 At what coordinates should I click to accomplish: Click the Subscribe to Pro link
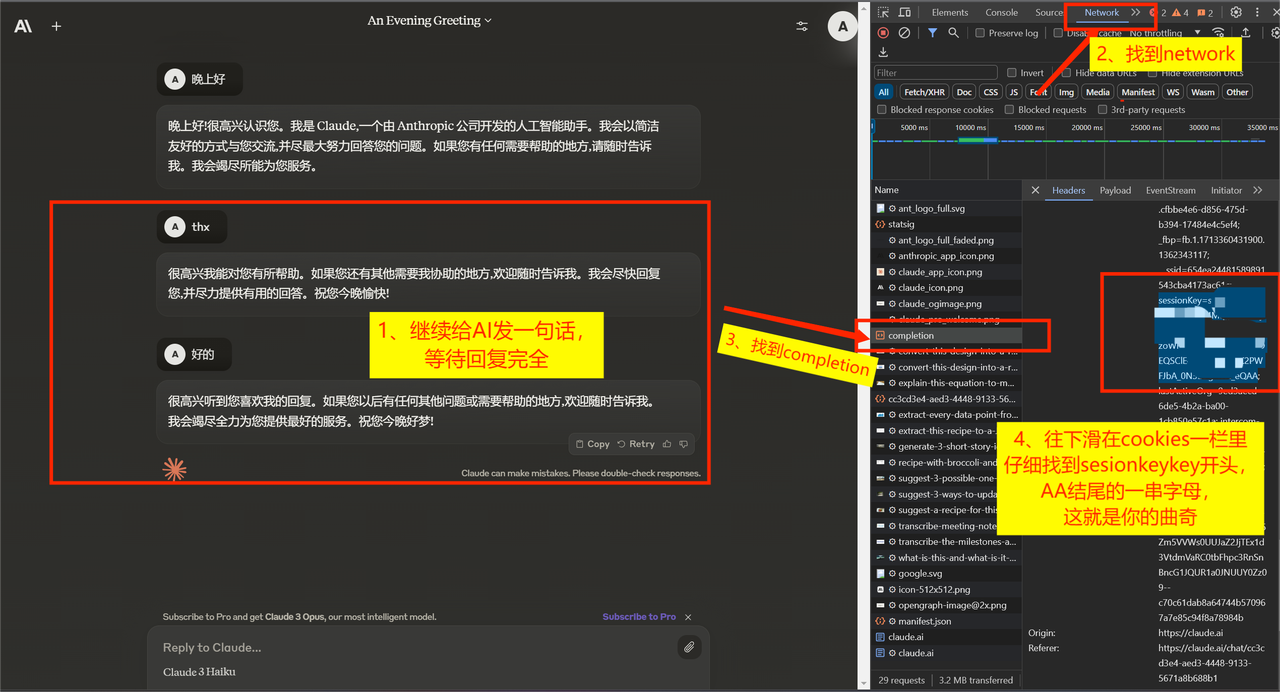coord(639,617)
